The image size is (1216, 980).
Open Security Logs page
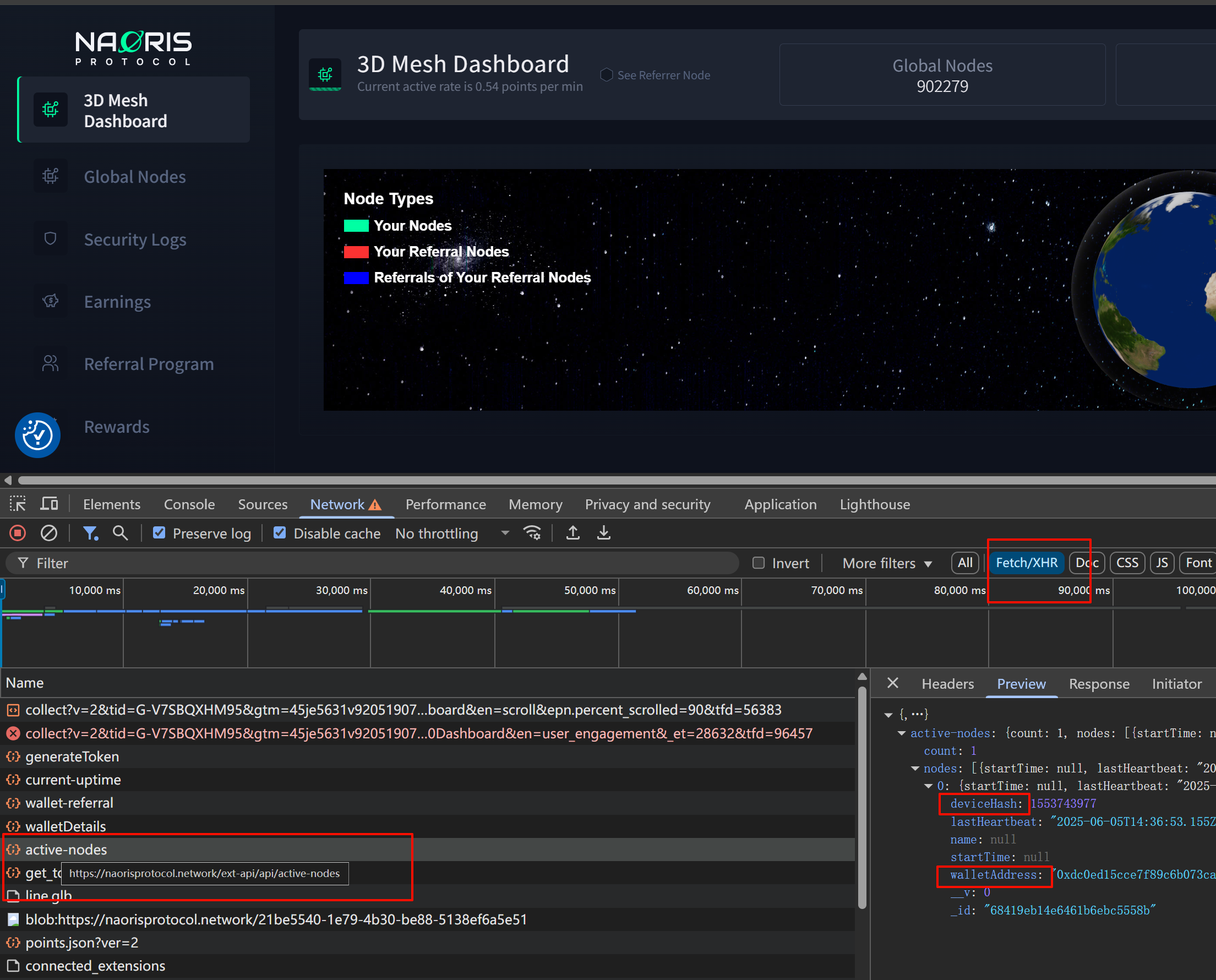[135, 239]
